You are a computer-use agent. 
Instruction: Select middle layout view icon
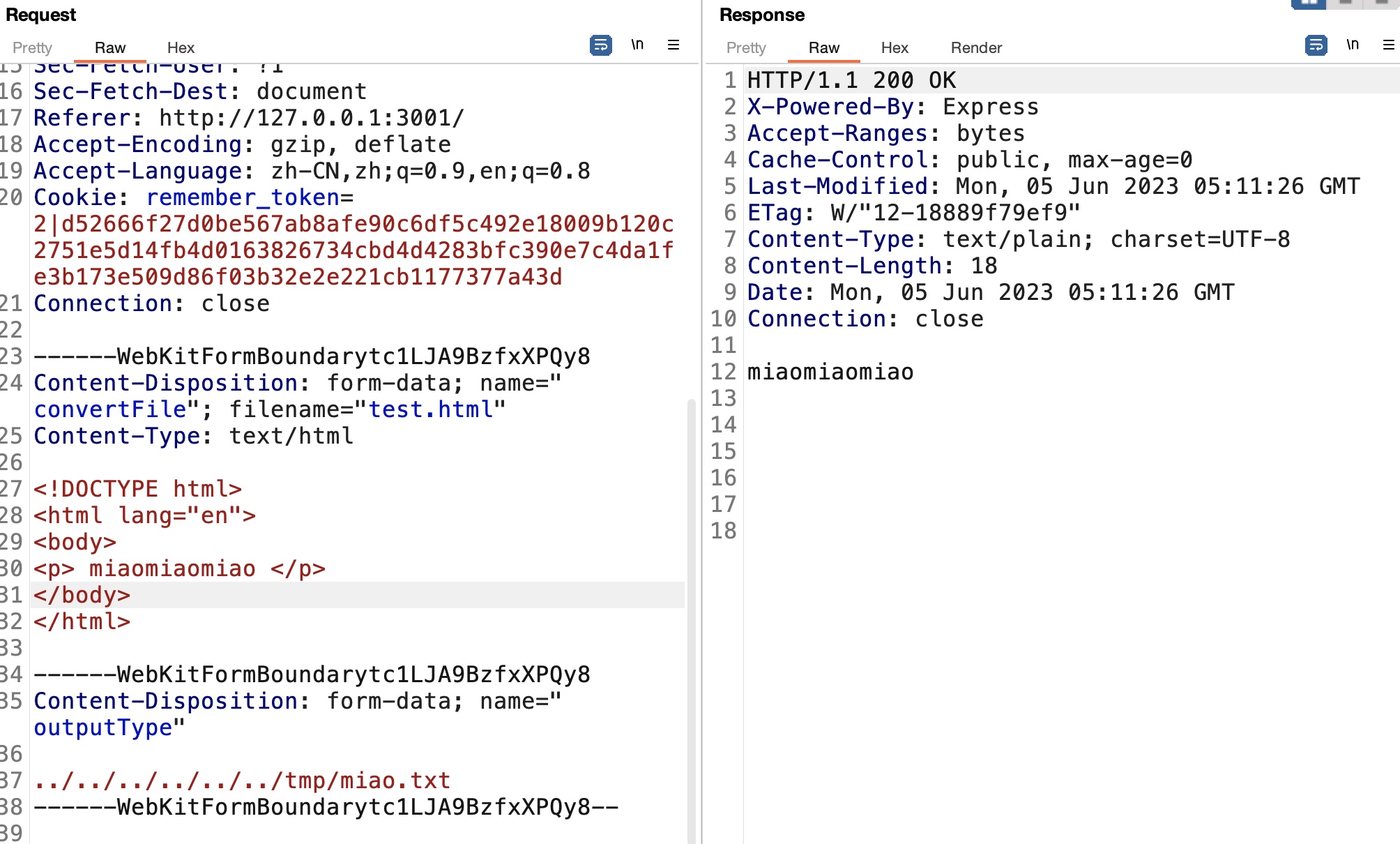1346,3
